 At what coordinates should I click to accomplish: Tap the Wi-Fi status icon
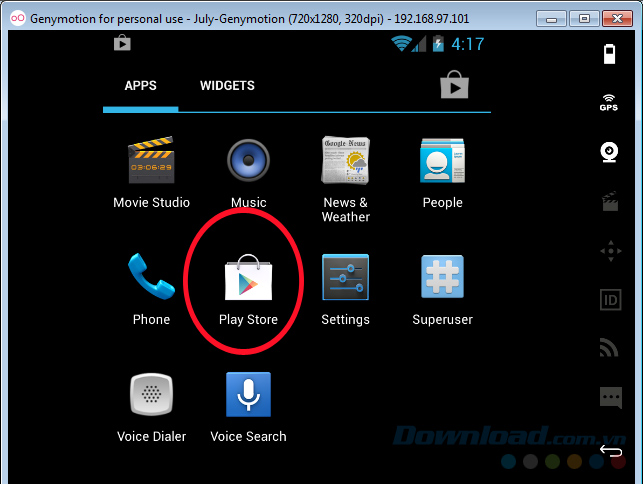point(402,44)
